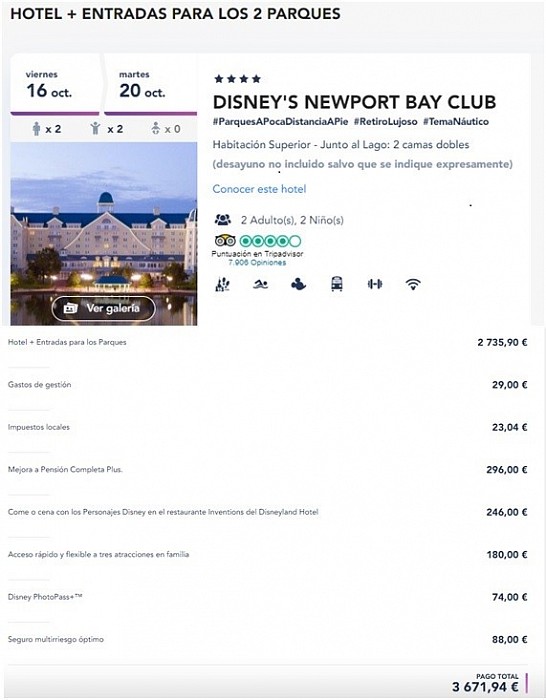Image resolution: width=546 pixels, height=700 pixels.
Task: Open the Conocer este hotel link
Action: point(259,189)
